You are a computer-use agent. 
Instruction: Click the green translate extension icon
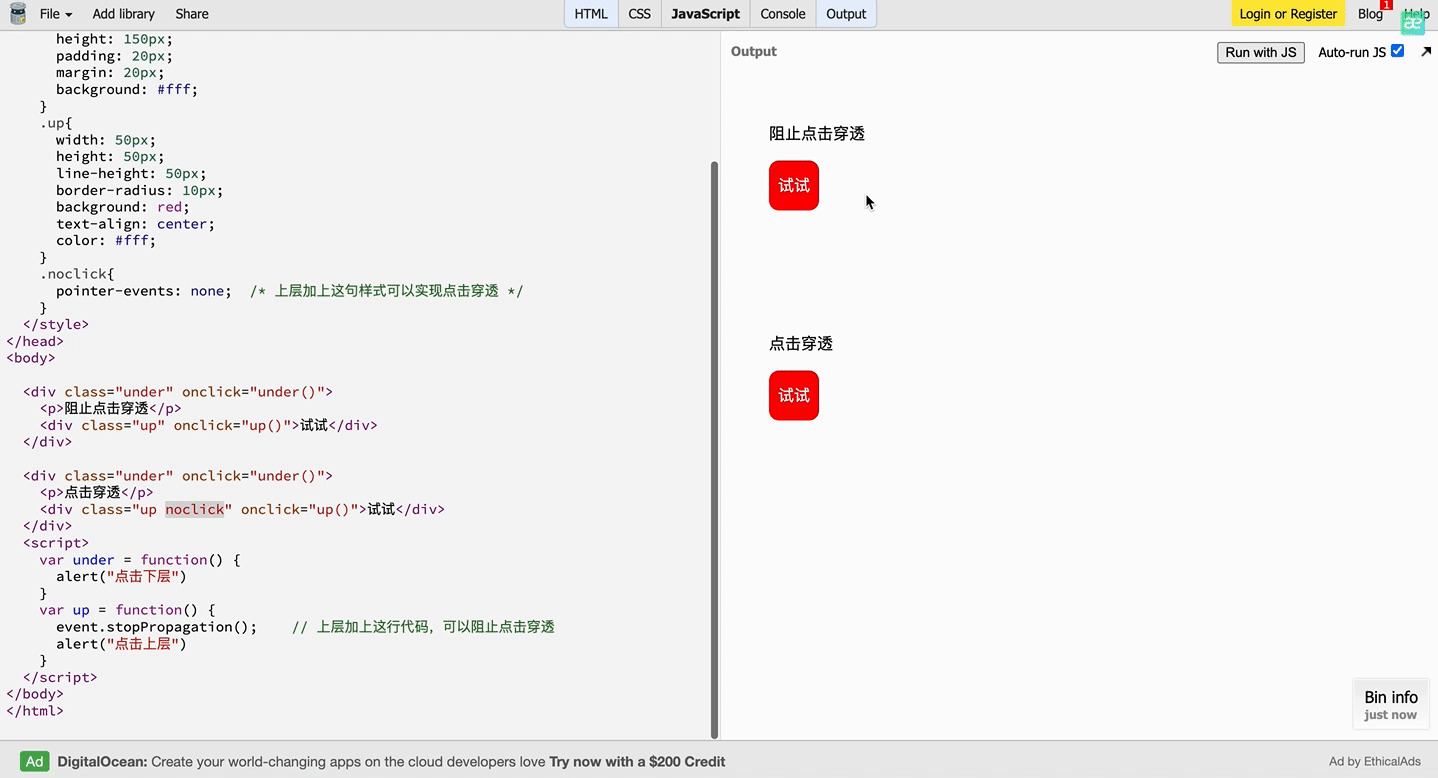click(x=1413, y=23)
